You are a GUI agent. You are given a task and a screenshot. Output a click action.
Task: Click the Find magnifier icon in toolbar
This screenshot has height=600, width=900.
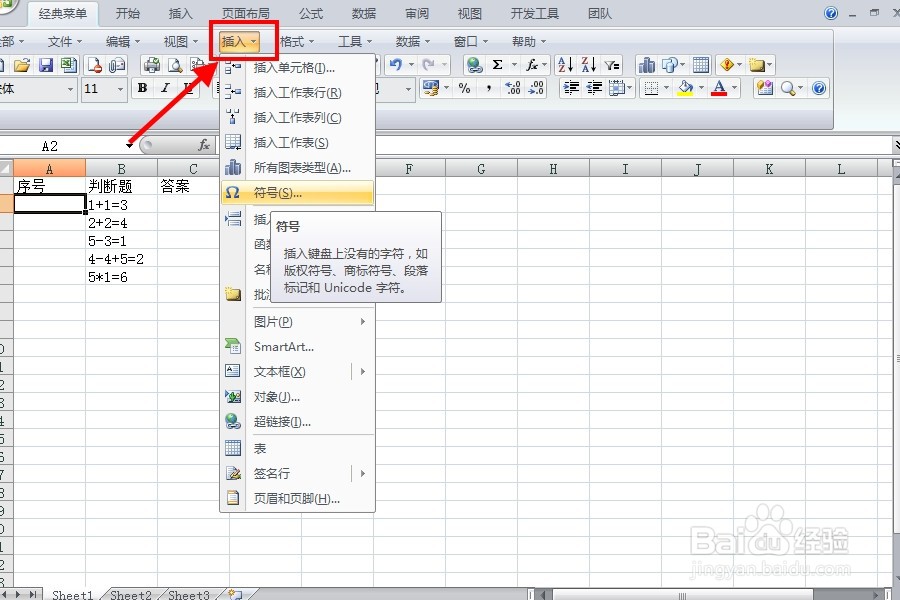point(788,88)
